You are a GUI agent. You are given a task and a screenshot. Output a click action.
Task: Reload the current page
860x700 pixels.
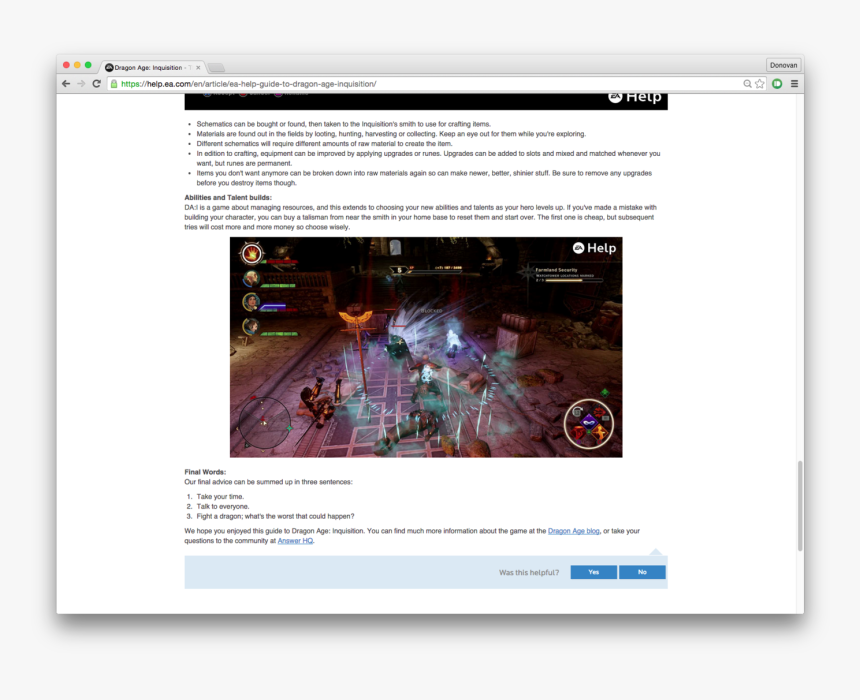[97, 83]
